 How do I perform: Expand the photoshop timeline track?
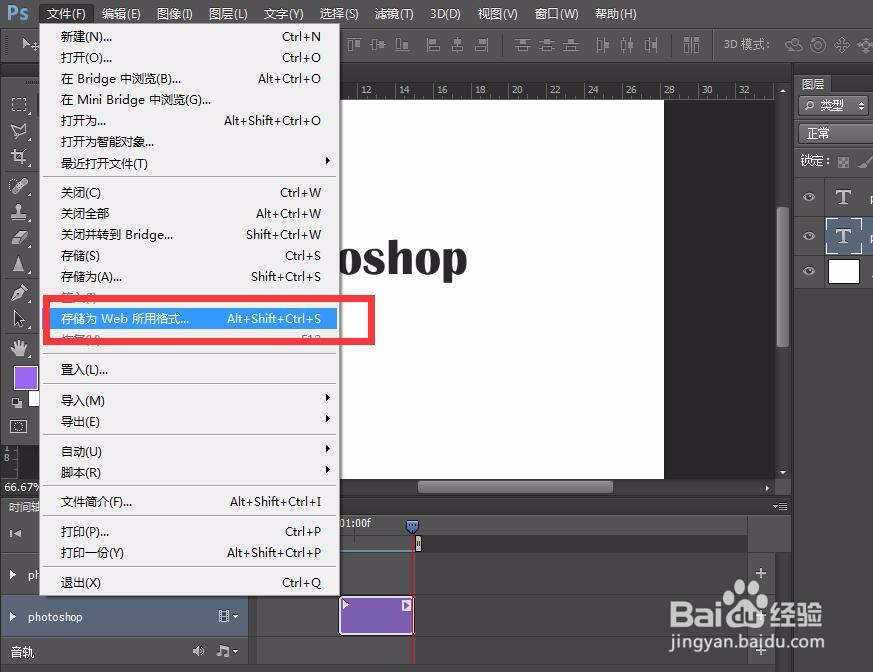[12, 616]
